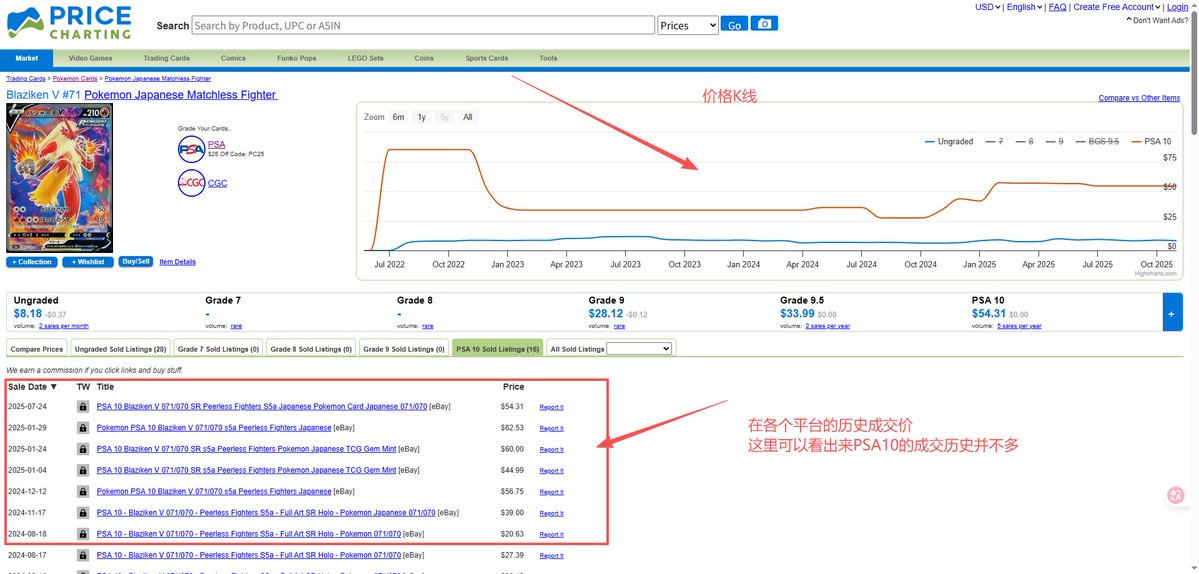Click the Login link
This screenshot has width=1199, height=574.
point(1177,7)
